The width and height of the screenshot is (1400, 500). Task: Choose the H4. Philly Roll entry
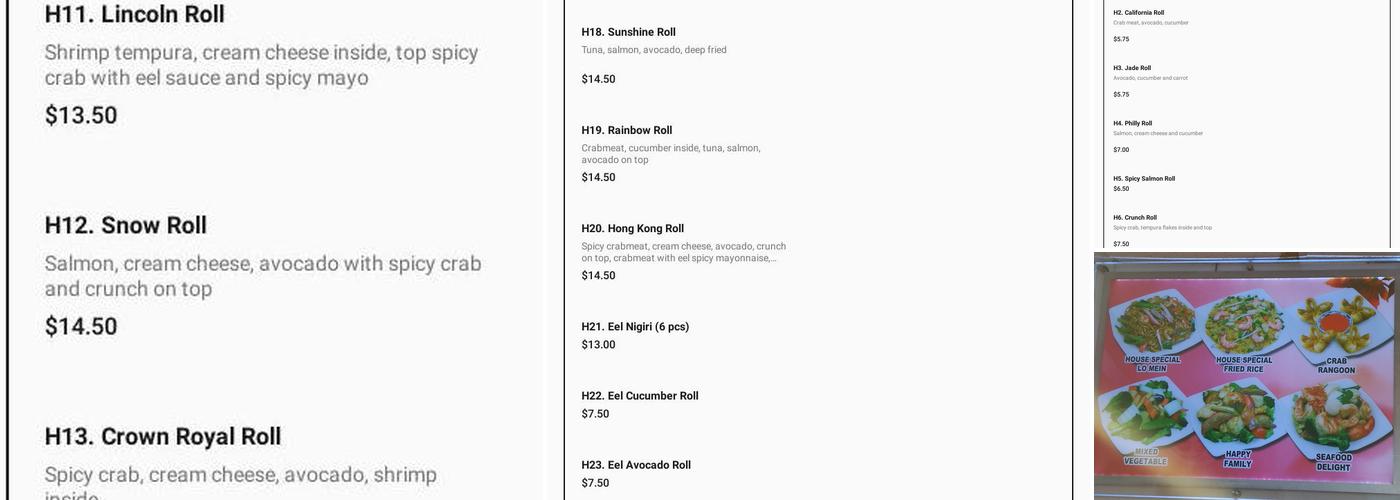tap(1133, 123)
